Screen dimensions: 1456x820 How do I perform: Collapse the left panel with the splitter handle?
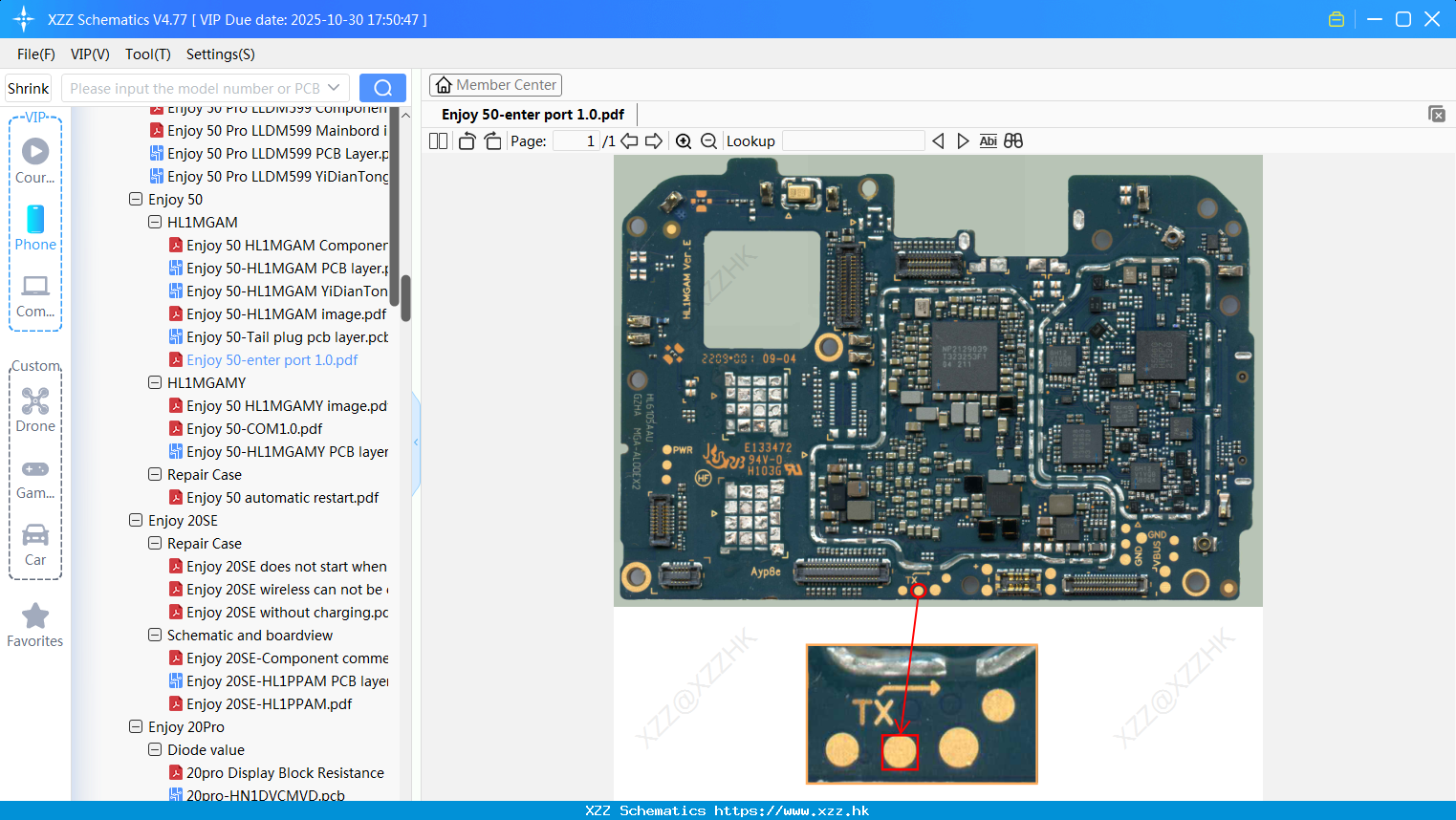pyautogui.click(x=416, y=442)
